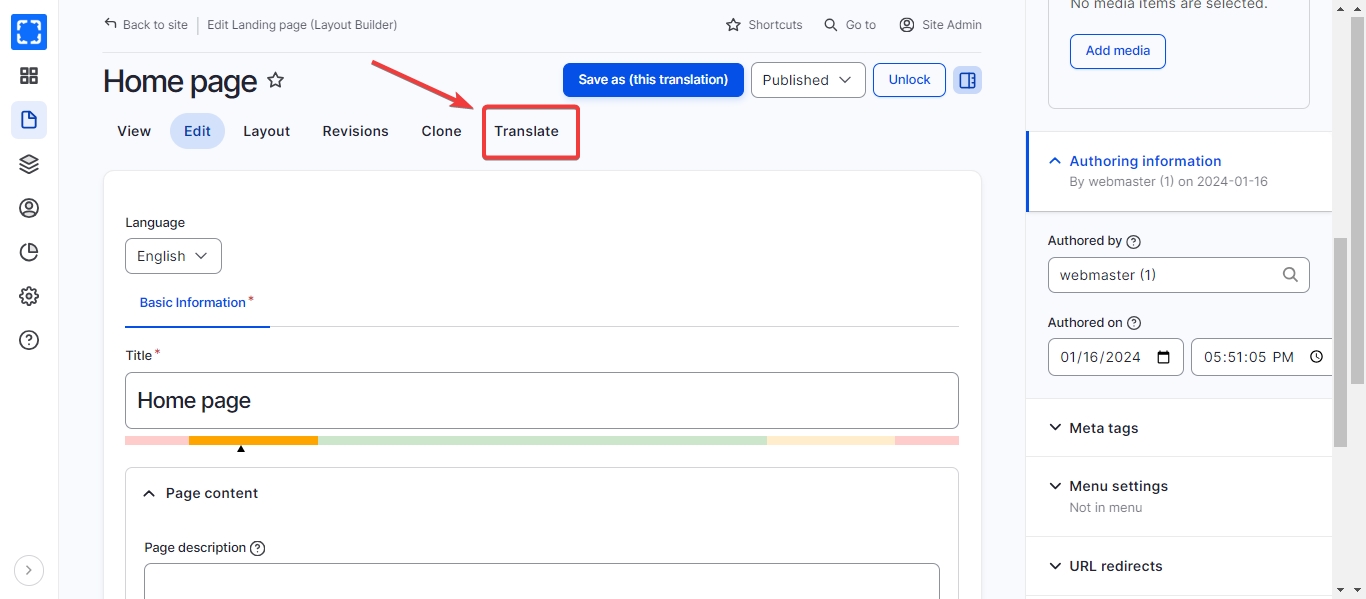Expand the Meta tags section
This screenshot has height=599, width=1366.
pos(1104,428)
